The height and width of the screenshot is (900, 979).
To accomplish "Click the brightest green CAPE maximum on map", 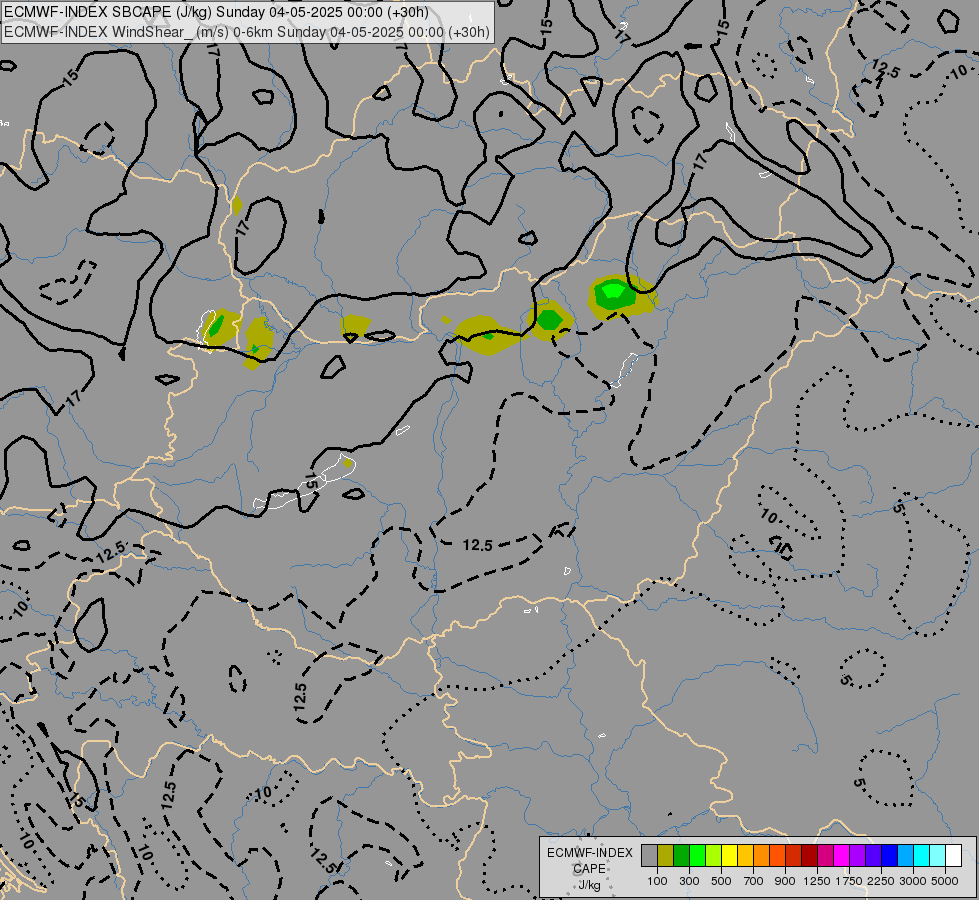I will pos(612,290).
